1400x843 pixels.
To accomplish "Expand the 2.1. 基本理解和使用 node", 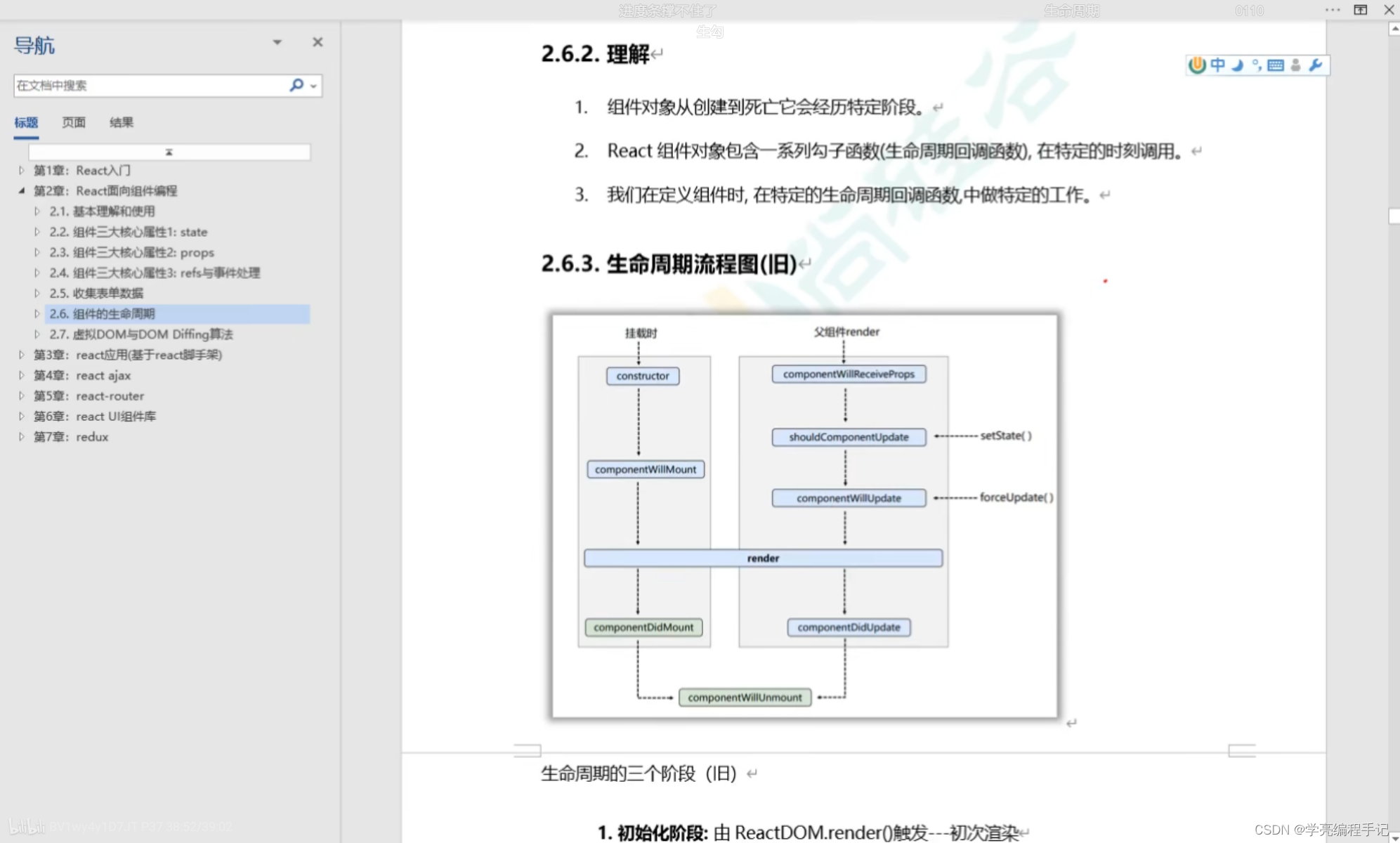I will (x=37, y=211).
